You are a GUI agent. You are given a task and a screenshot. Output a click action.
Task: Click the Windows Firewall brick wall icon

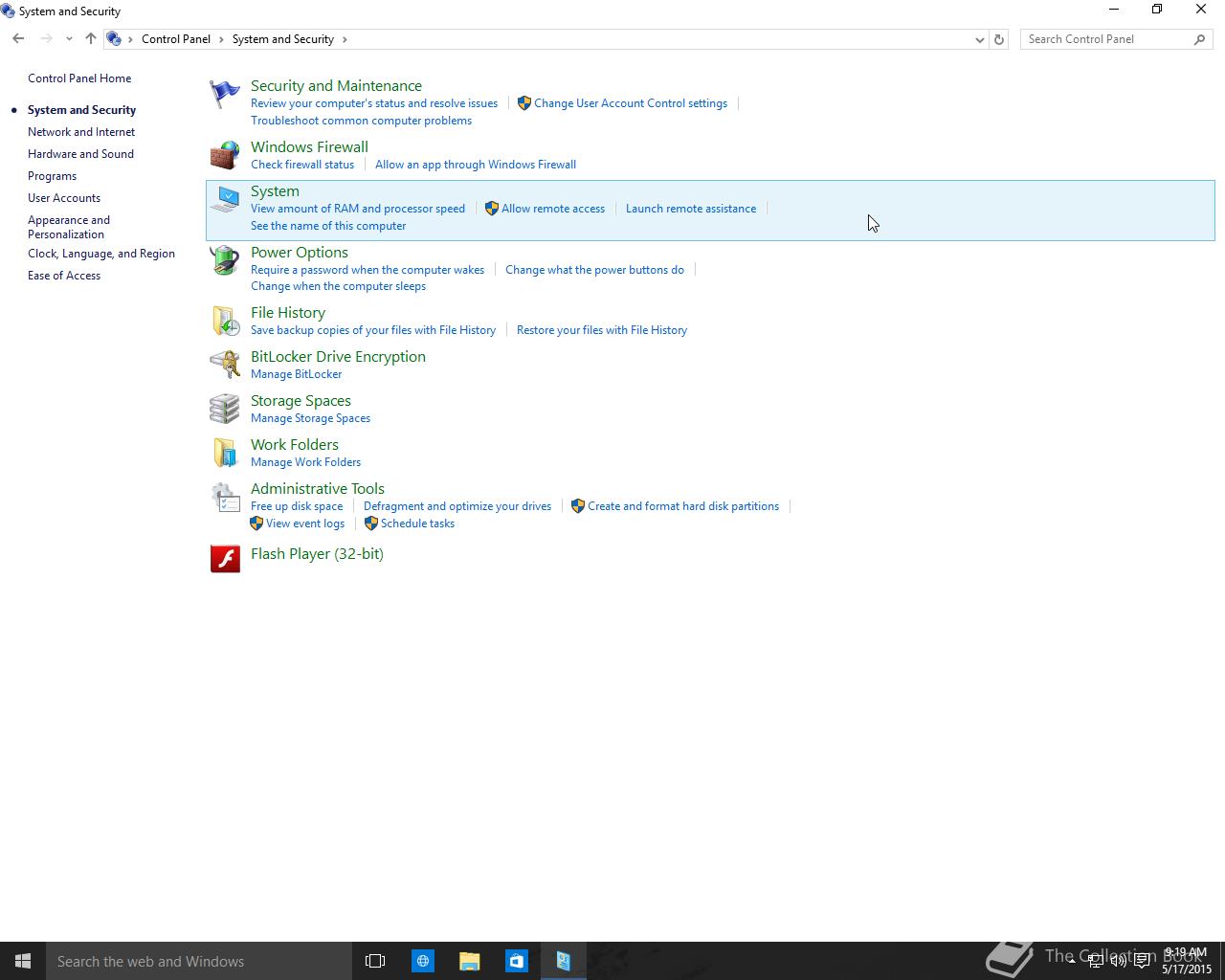[x=225, y=155]
